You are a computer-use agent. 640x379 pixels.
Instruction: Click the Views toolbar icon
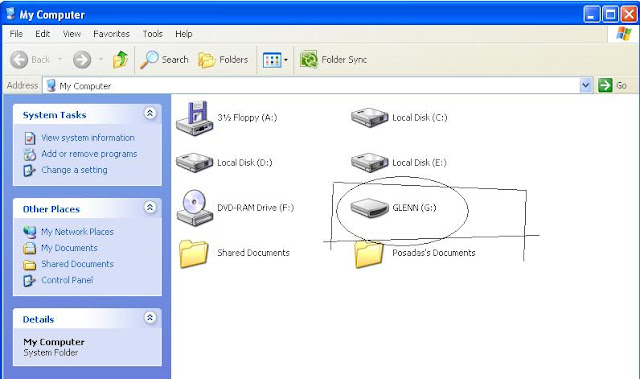[x=272, y=60]
